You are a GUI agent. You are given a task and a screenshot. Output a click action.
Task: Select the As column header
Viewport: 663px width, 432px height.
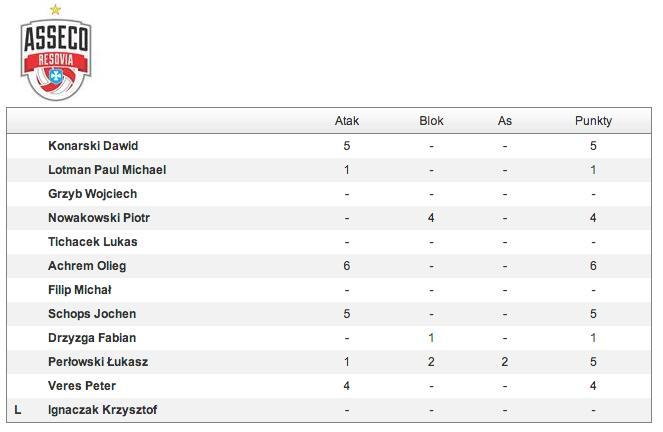504,121
